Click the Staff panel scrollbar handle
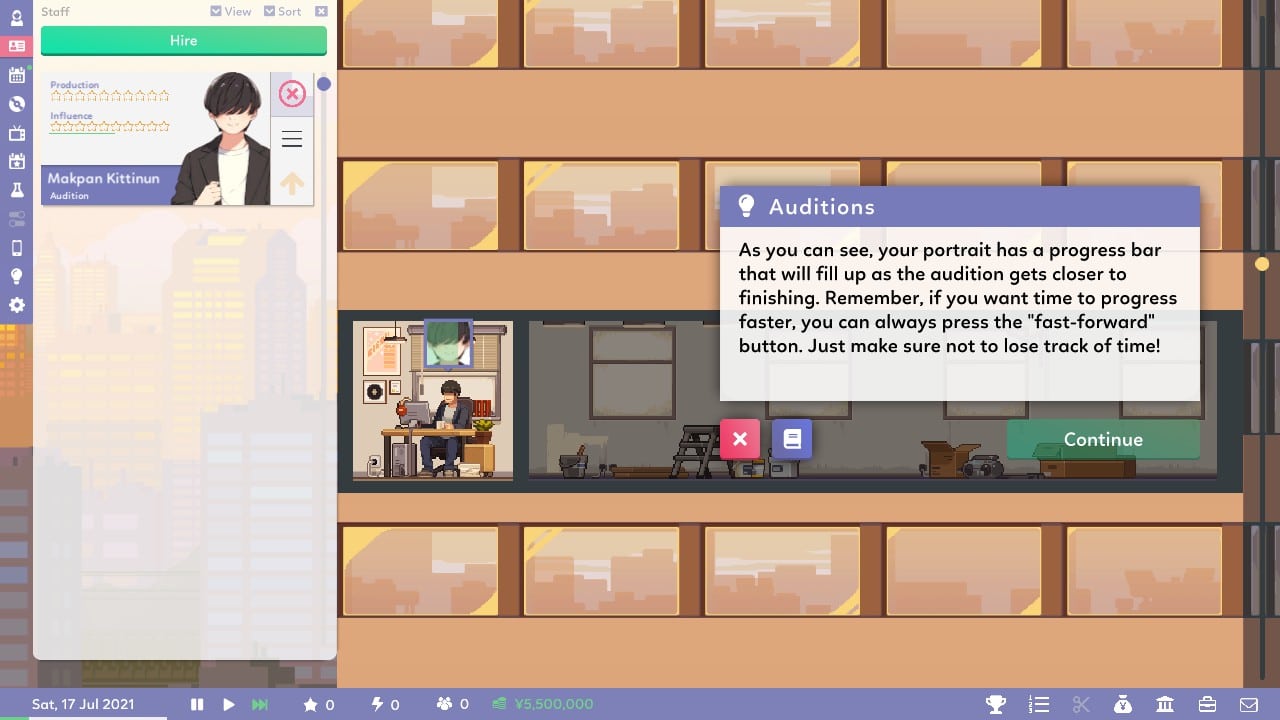The height and width of the screenshot is (720, 1280). pos(324,84)
